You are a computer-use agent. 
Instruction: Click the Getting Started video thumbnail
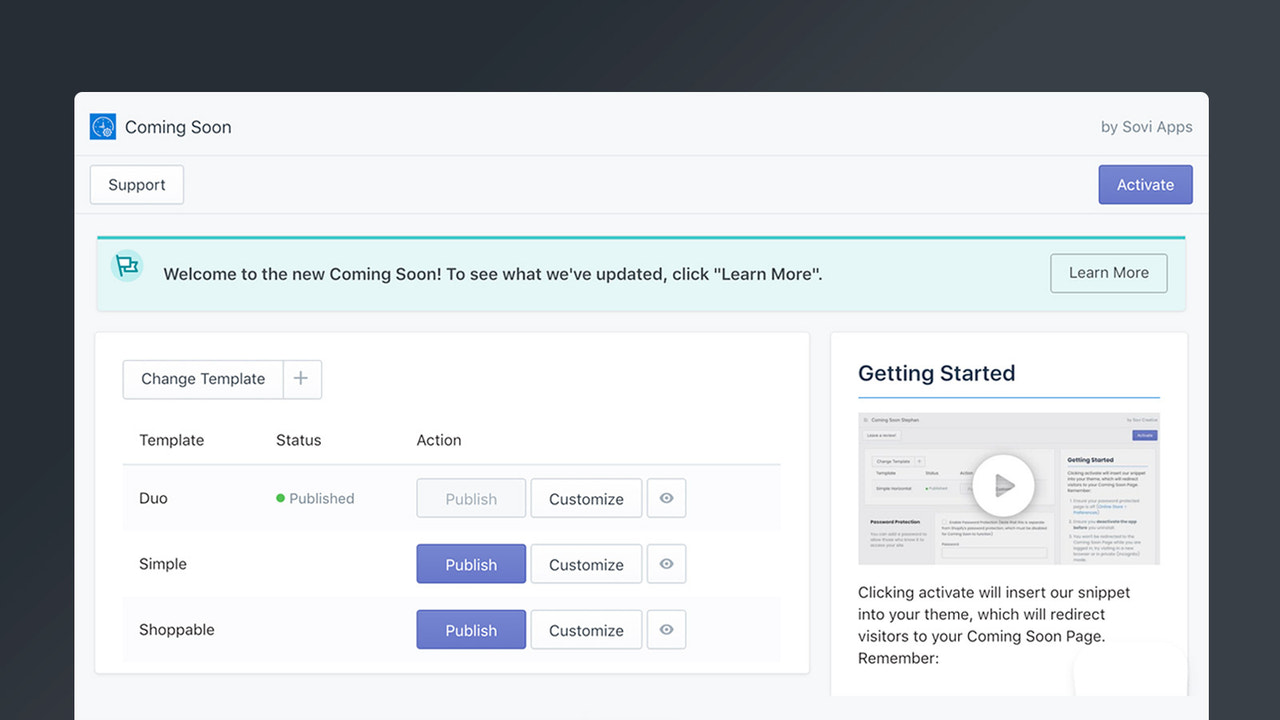[x=1008, y=488]
